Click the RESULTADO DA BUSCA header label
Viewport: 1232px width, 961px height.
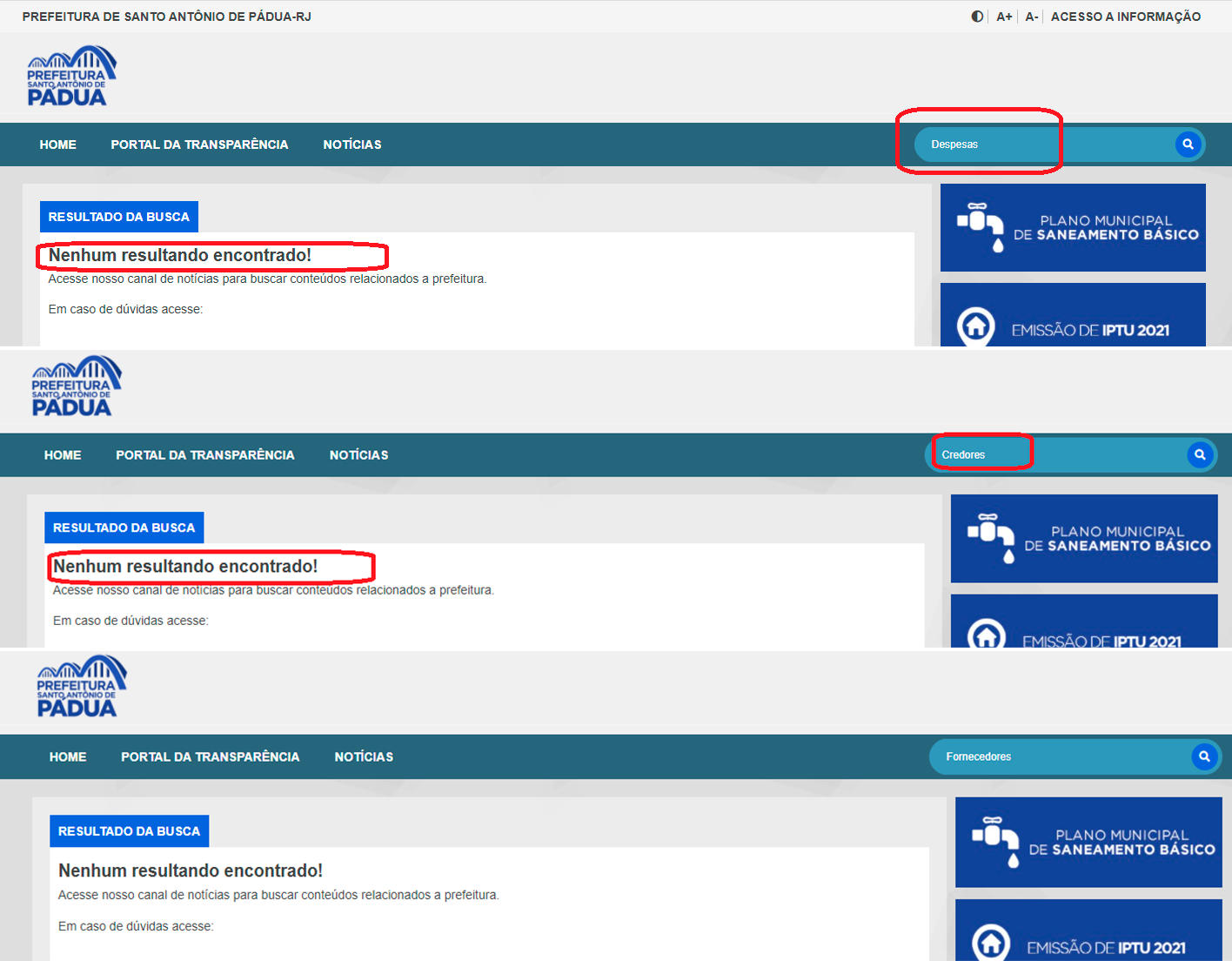click(118, 216)
